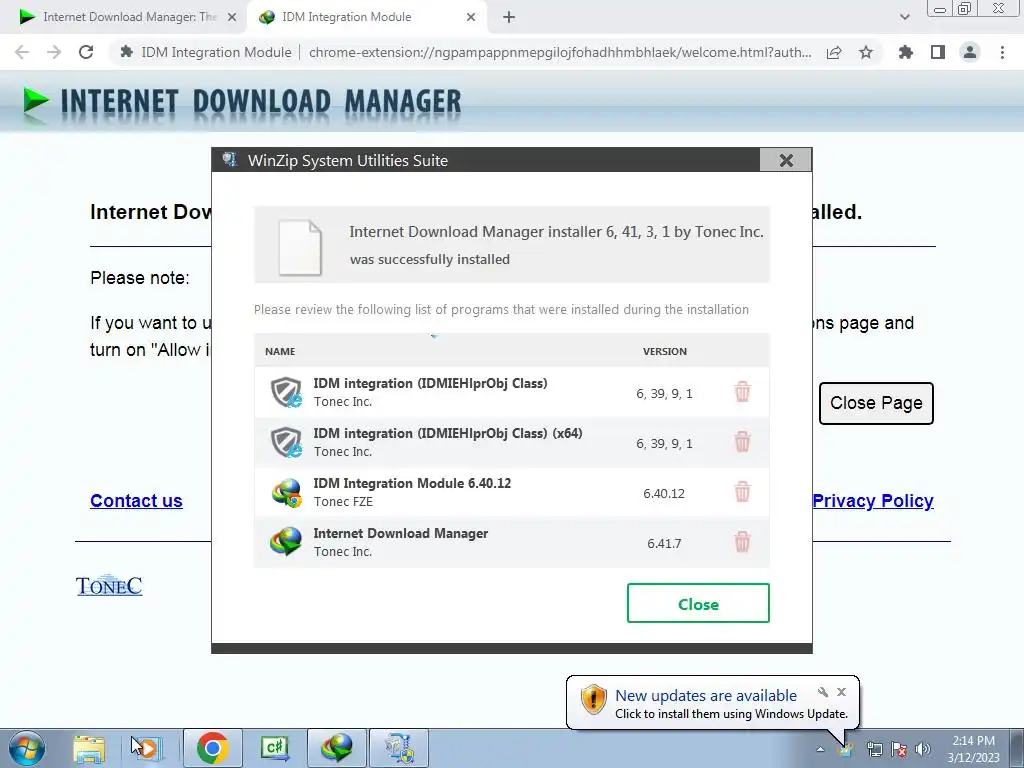Open Chrome three-dot menu

1002,52
